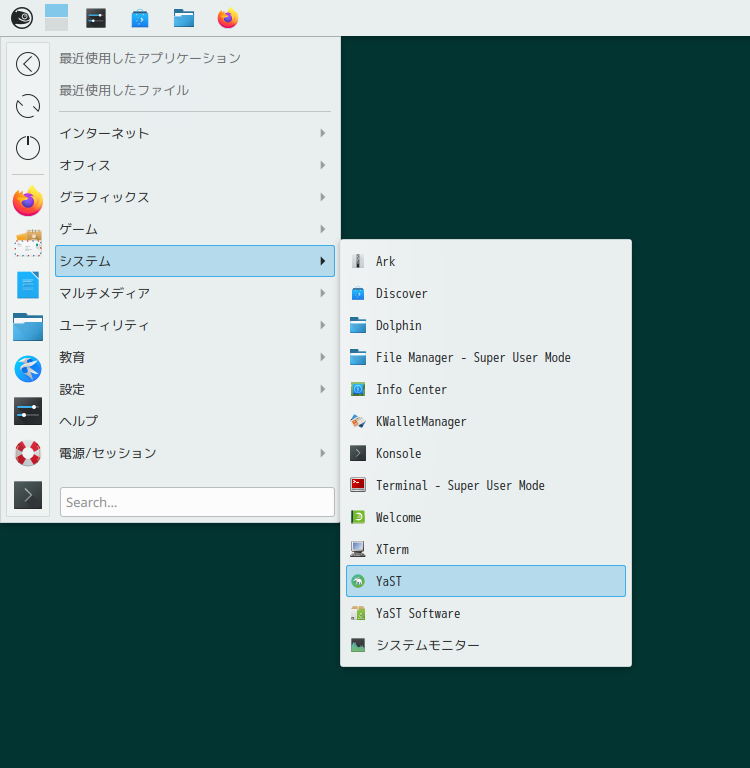The height and width of the screenshot is (768, 750).
Task: Open the virtual desktop pager in the panel
Action: click(56, 18)
